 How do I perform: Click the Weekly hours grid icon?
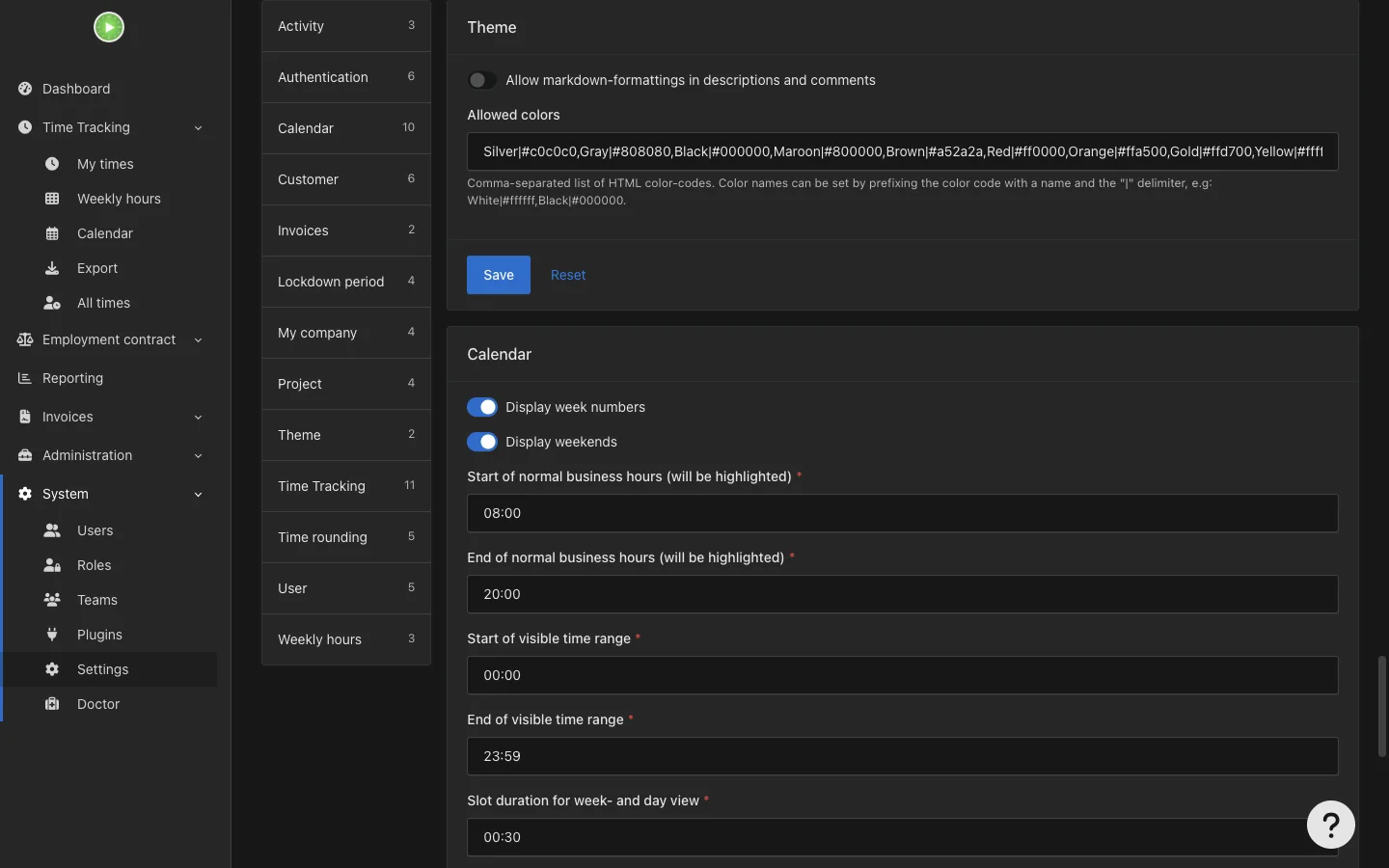[x=52, y=199]
